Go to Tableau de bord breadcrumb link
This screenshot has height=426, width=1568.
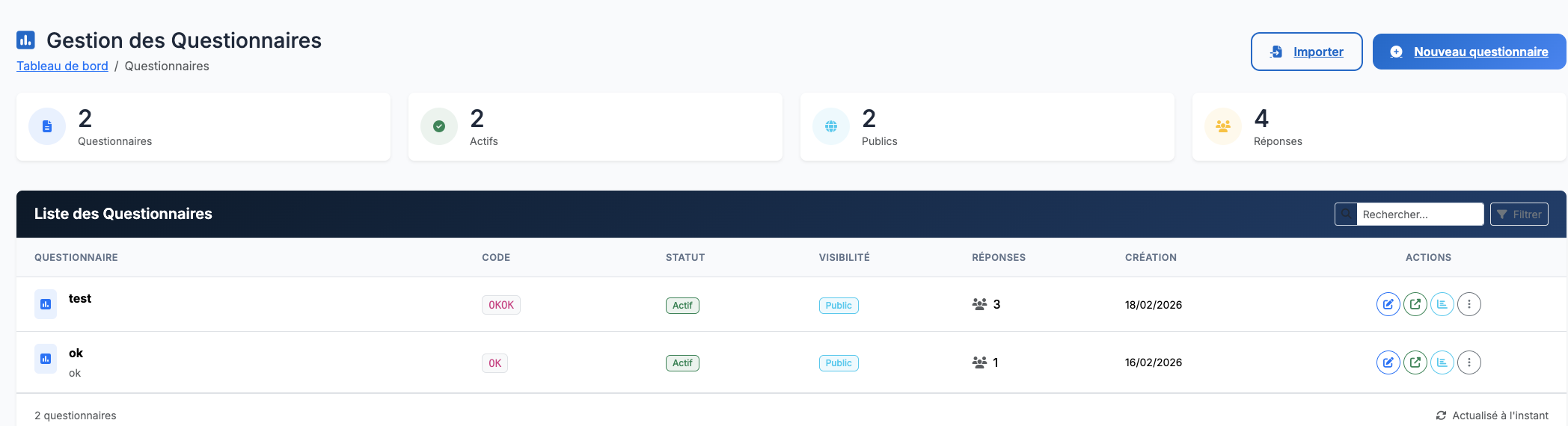pyautogui.click(x=62, y=66)
